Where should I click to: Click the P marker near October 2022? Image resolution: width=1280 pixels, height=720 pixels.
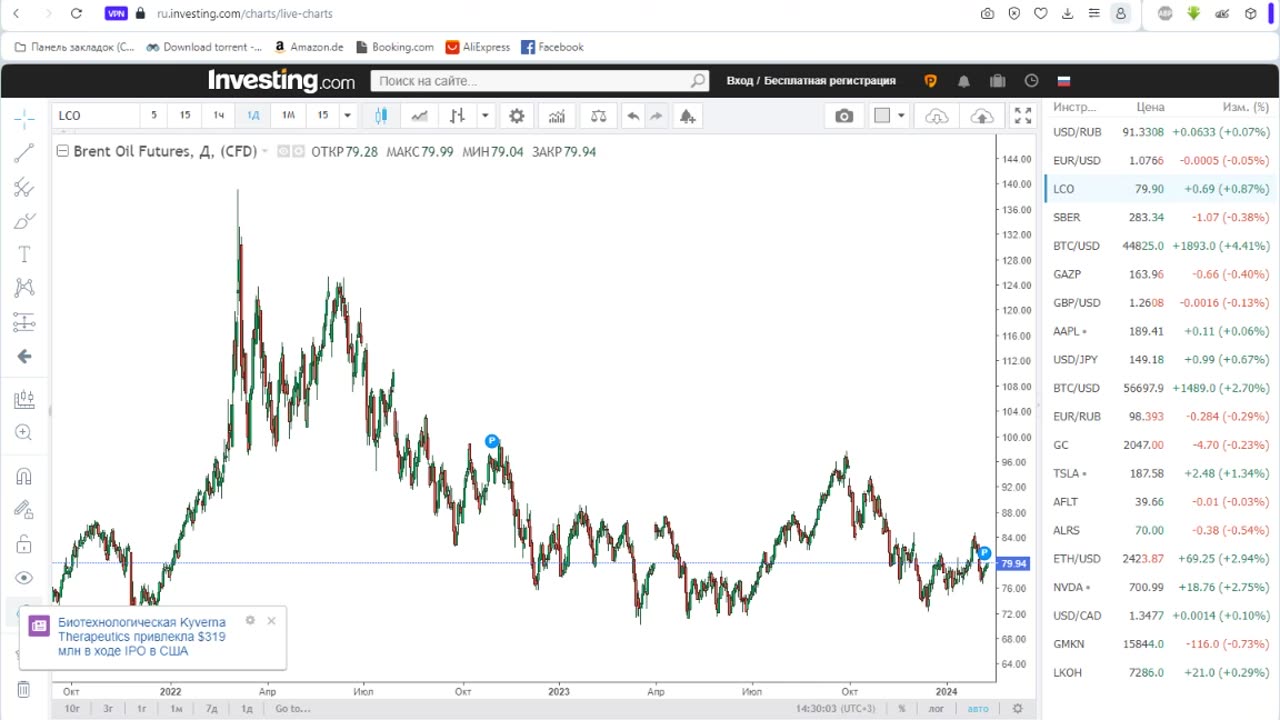point(491,441)
